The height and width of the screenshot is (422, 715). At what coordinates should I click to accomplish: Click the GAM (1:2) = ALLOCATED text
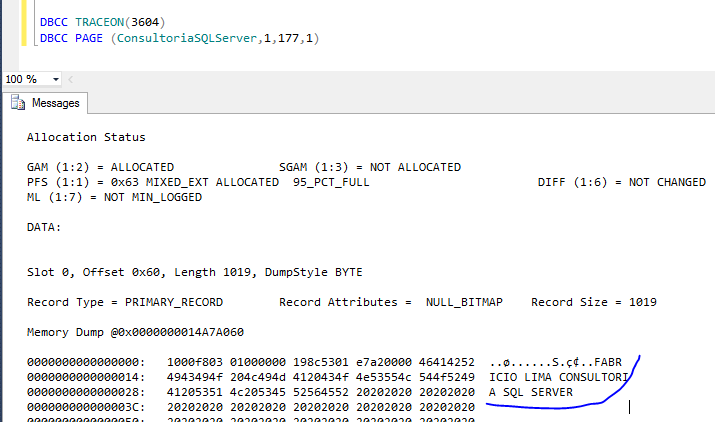tap(100, 167)
